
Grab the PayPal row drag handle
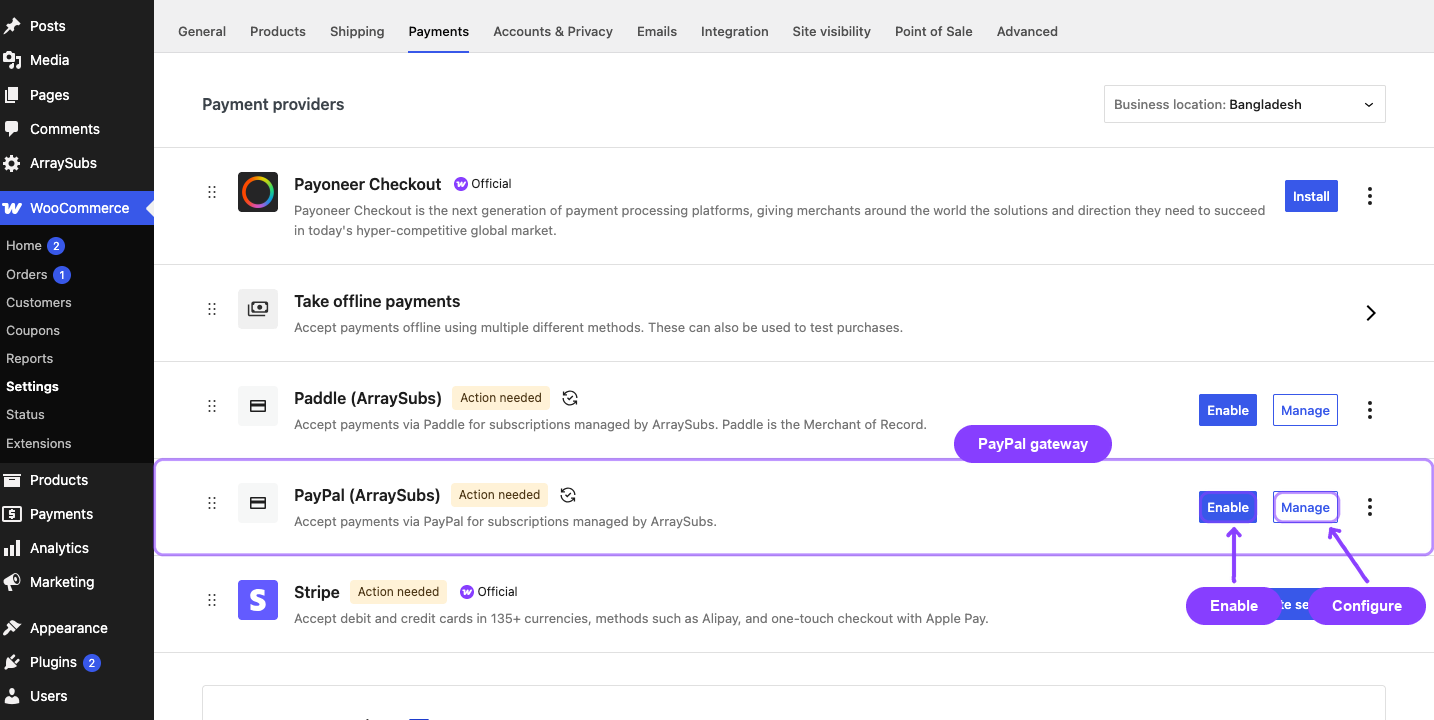pyautogui.click(x=212, y=503)
